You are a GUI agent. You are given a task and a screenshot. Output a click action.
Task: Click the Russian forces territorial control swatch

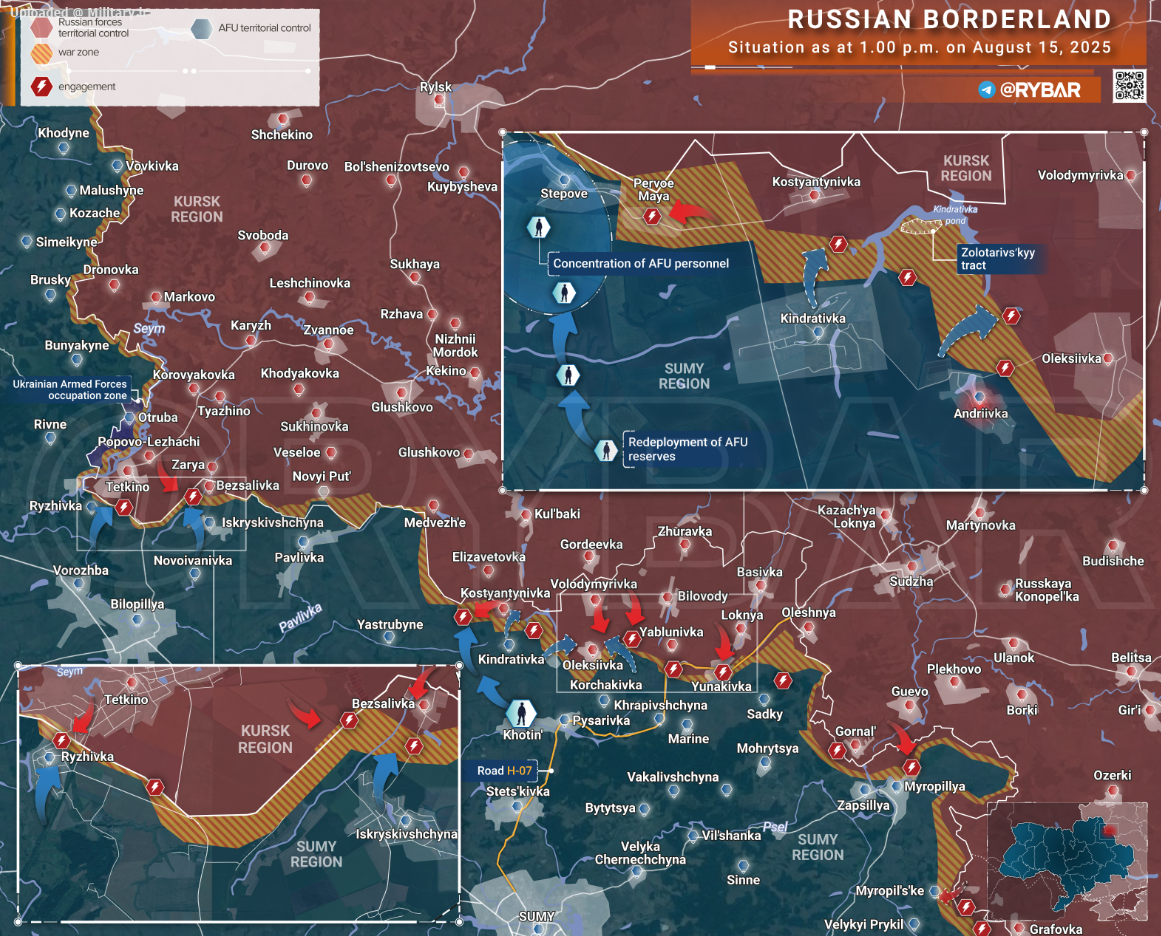click(41, 28)
